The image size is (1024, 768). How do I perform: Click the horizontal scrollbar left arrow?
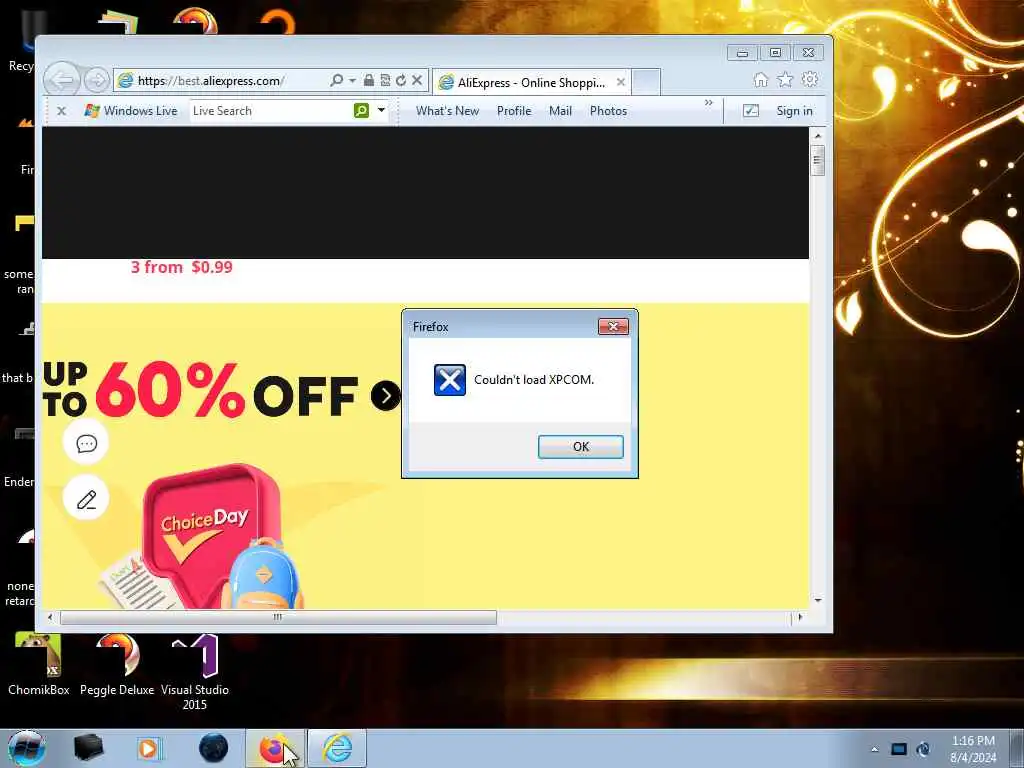pos(50,617)
